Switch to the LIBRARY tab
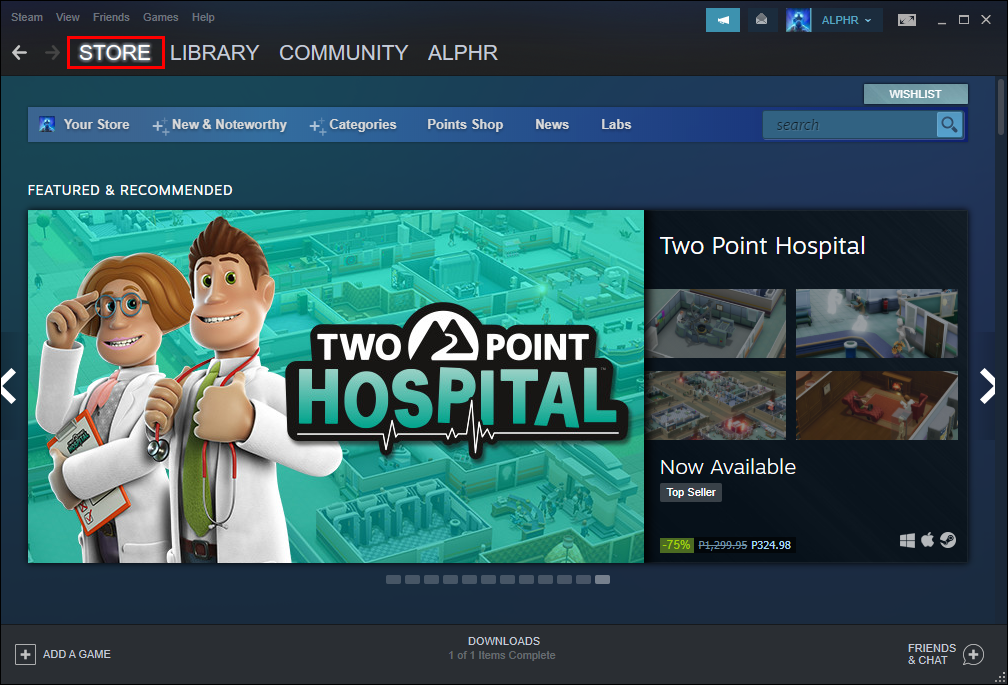This screenshot has width=1008, height=685. coord(215,53)
